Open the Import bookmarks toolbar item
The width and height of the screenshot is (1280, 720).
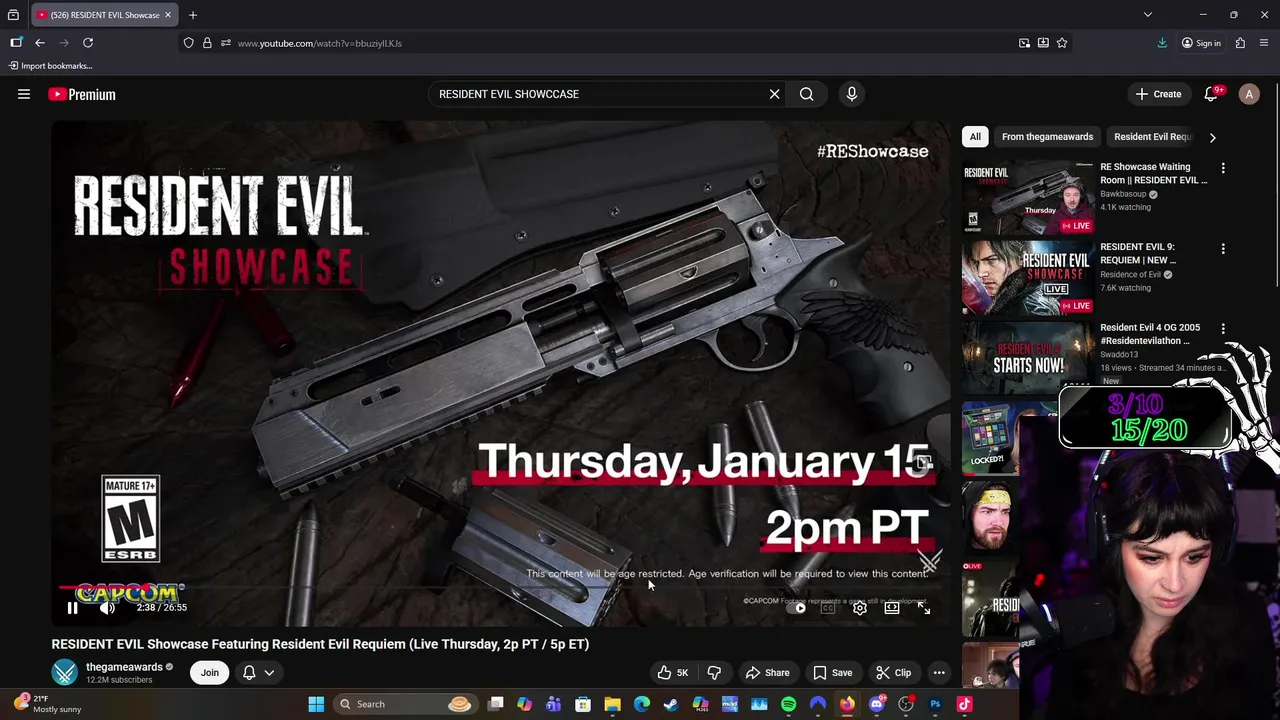pos(50,66)
